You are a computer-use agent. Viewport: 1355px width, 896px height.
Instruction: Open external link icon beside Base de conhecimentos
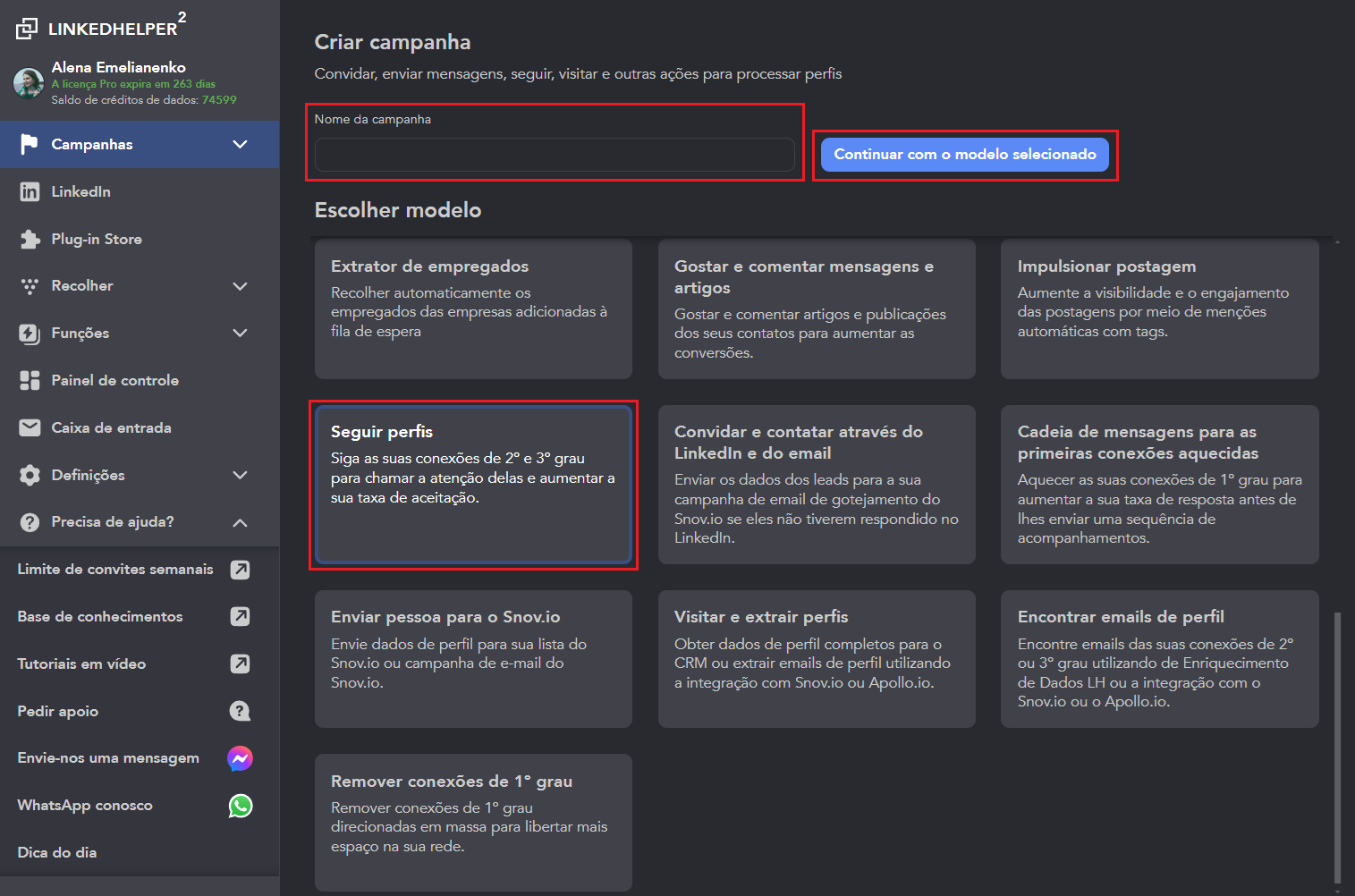240,617
